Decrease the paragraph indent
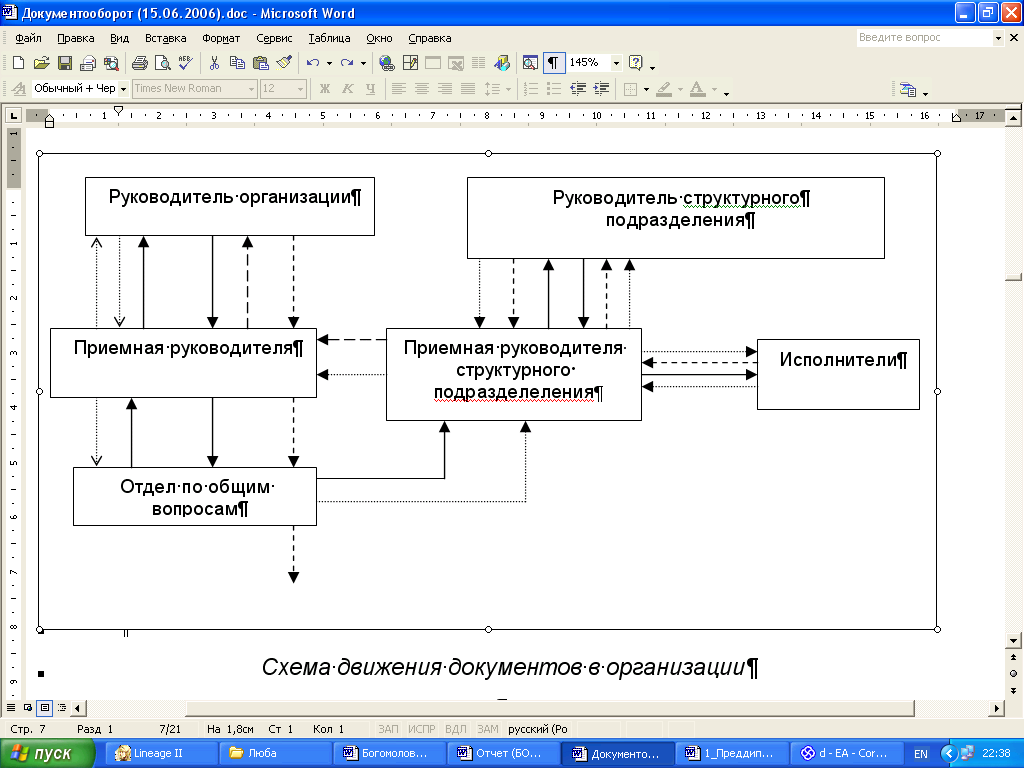1024x768 pixels. (x=577, y=89)
